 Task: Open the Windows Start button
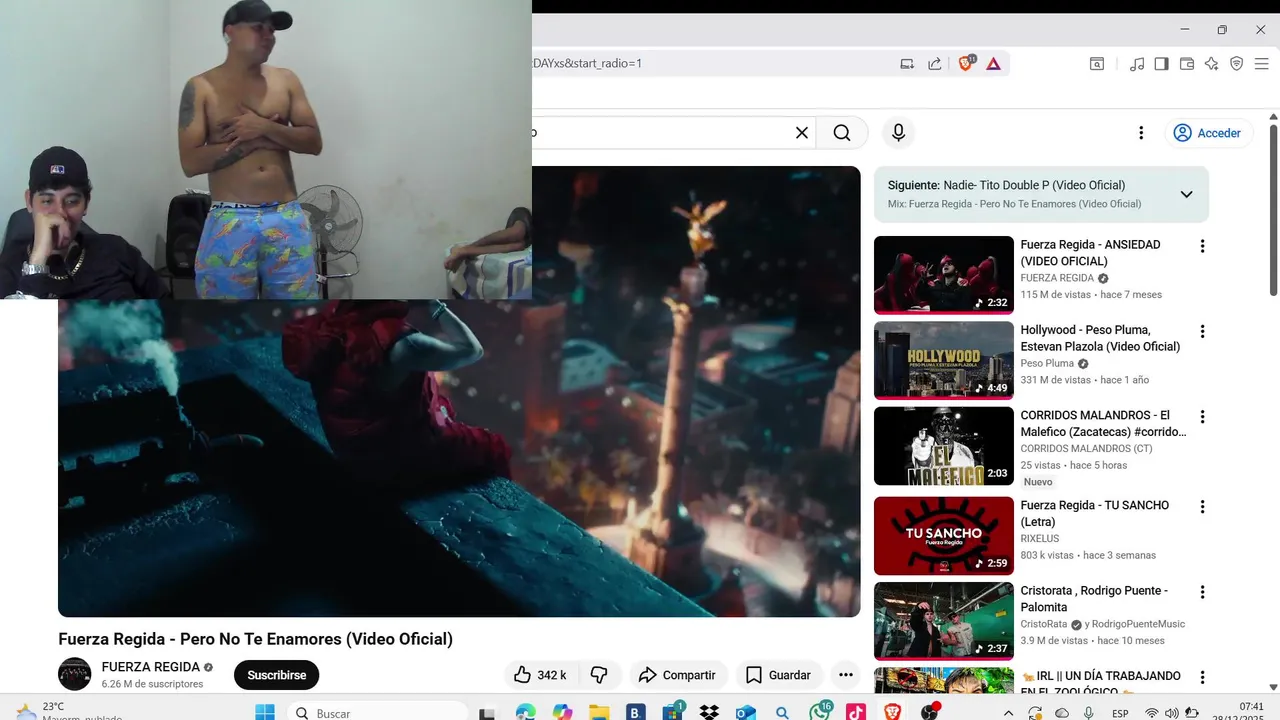[x=265, y=713]
